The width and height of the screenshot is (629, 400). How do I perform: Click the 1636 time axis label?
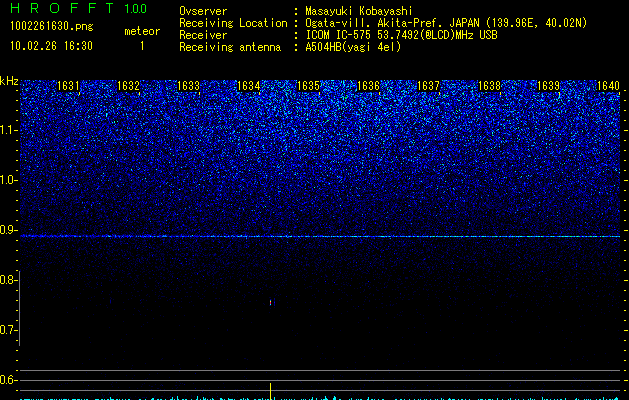[368, 86]
